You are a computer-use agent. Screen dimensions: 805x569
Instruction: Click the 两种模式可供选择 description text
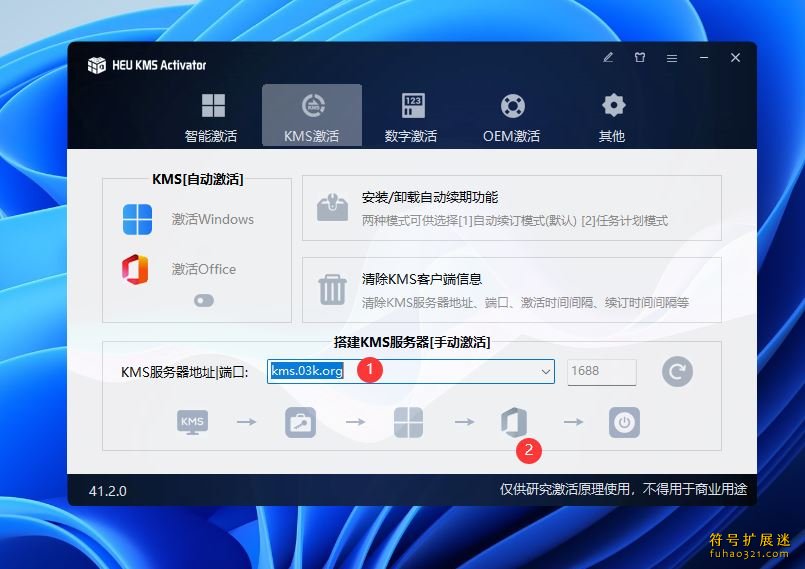coord(515,221)
